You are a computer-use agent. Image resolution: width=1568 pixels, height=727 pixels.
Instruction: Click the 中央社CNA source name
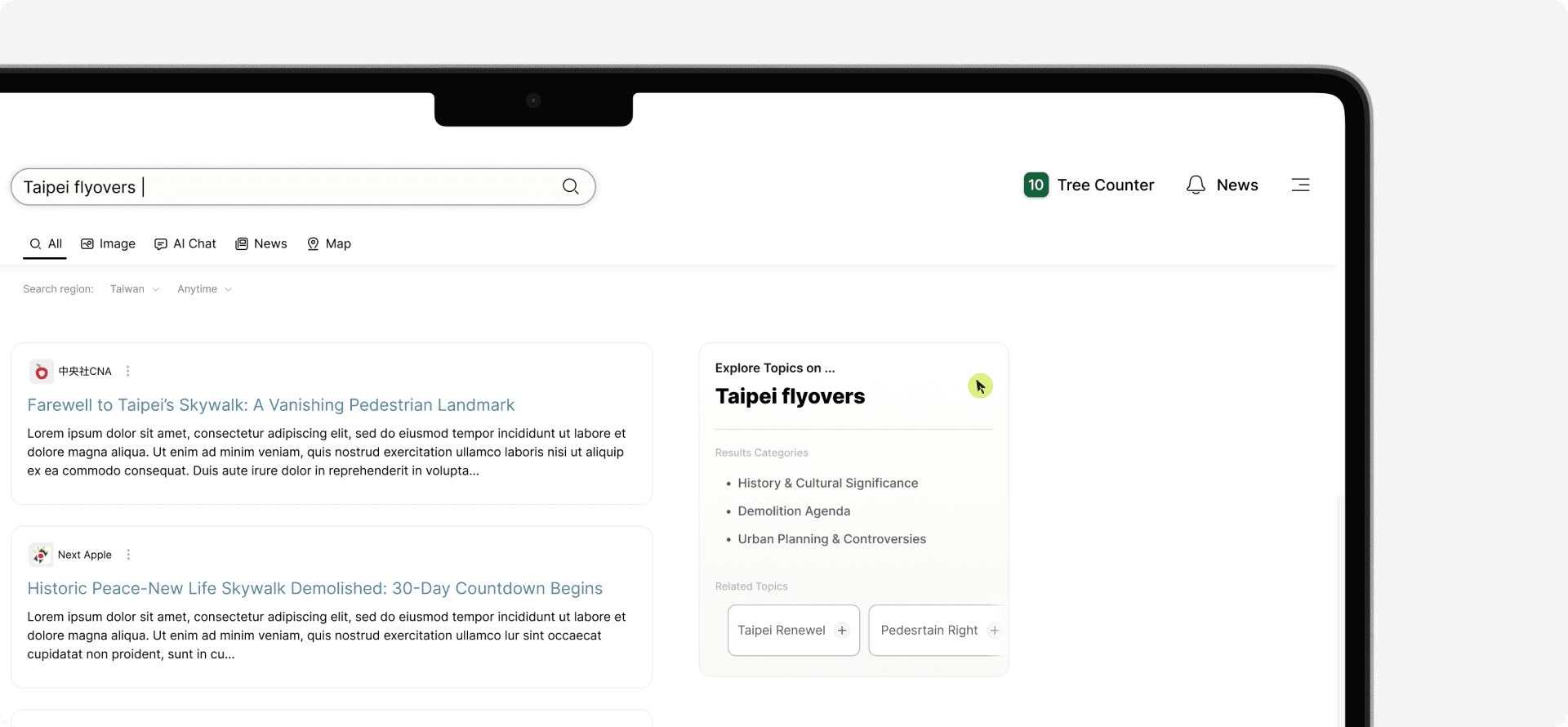click(85, 372)
